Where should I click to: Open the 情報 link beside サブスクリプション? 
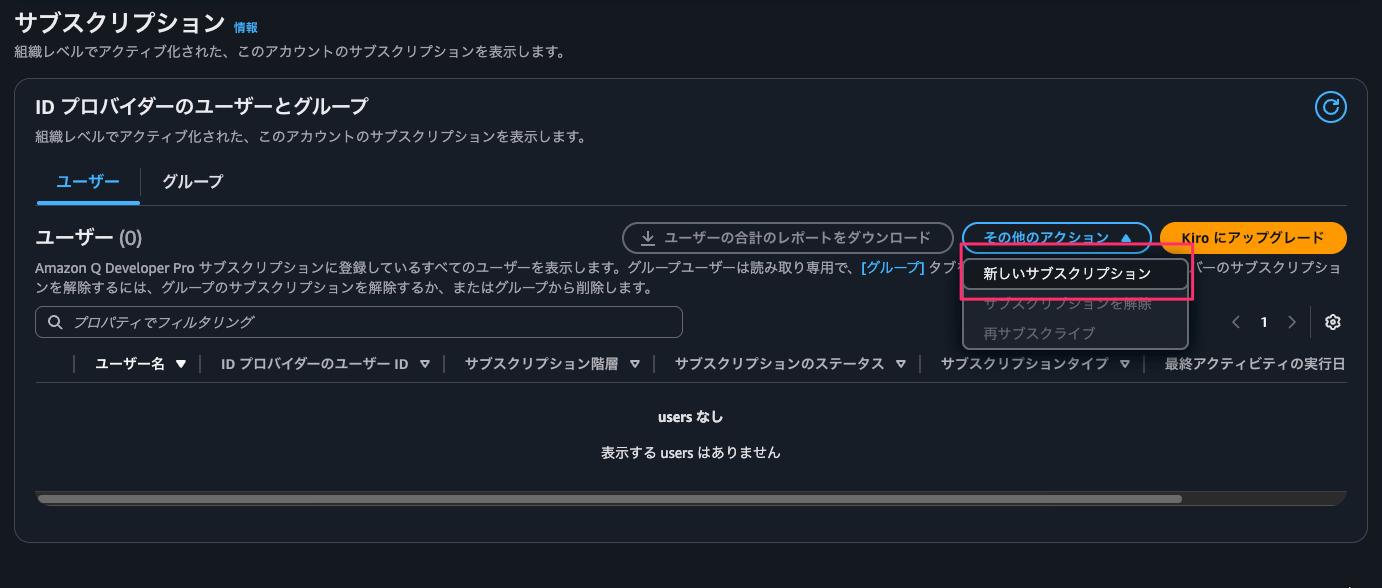(245, 27)
